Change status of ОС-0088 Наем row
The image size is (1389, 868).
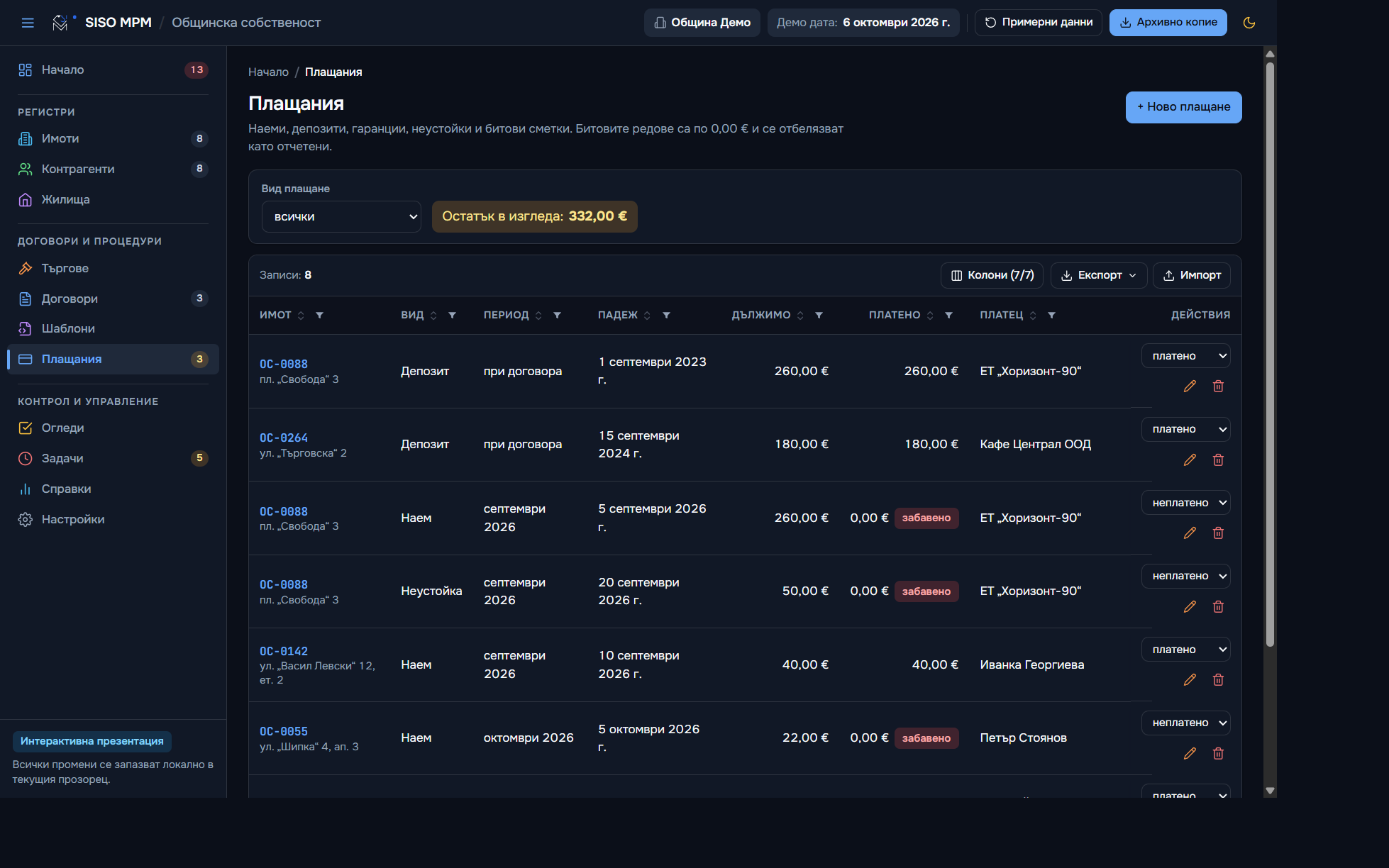(x=1185, y=503)
